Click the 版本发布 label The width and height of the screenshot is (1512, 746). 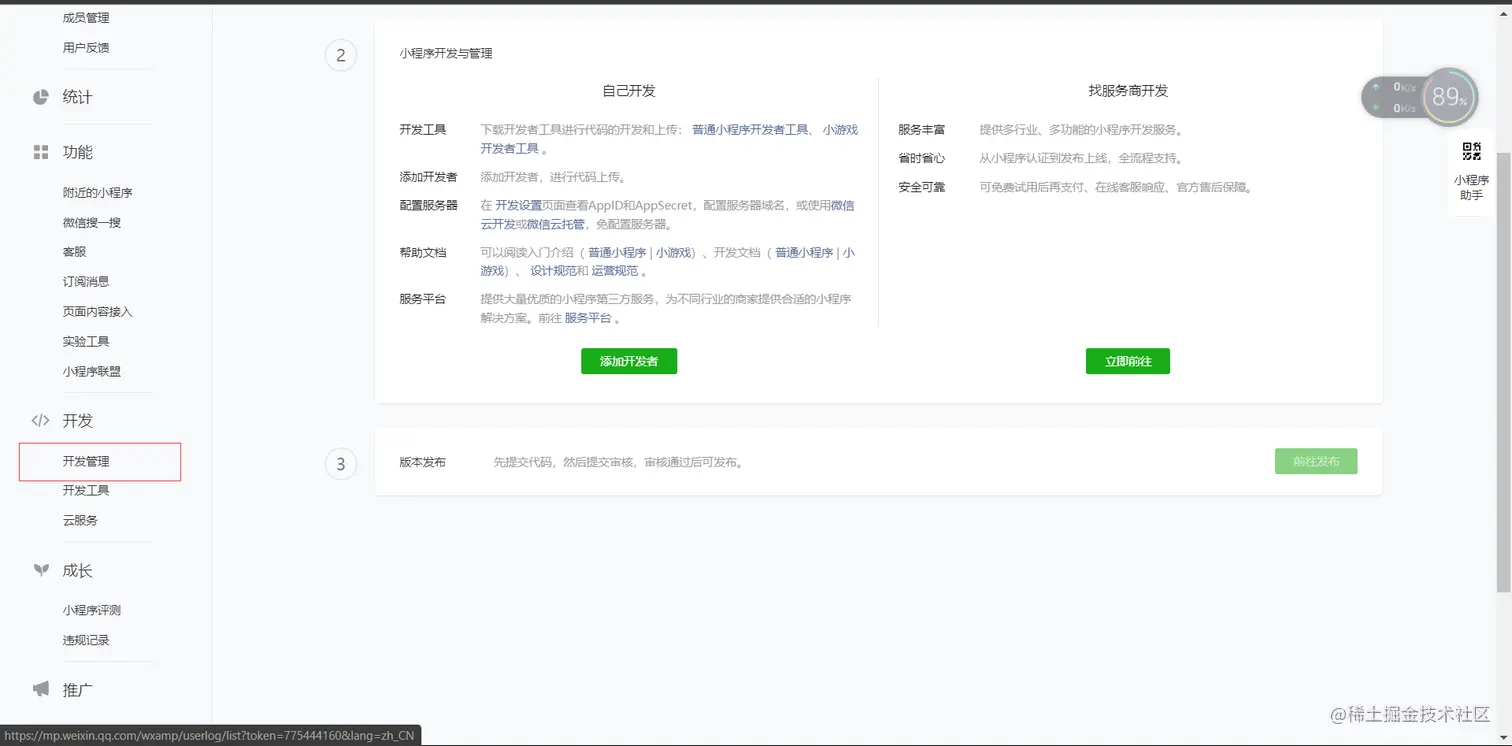[422, 462]
